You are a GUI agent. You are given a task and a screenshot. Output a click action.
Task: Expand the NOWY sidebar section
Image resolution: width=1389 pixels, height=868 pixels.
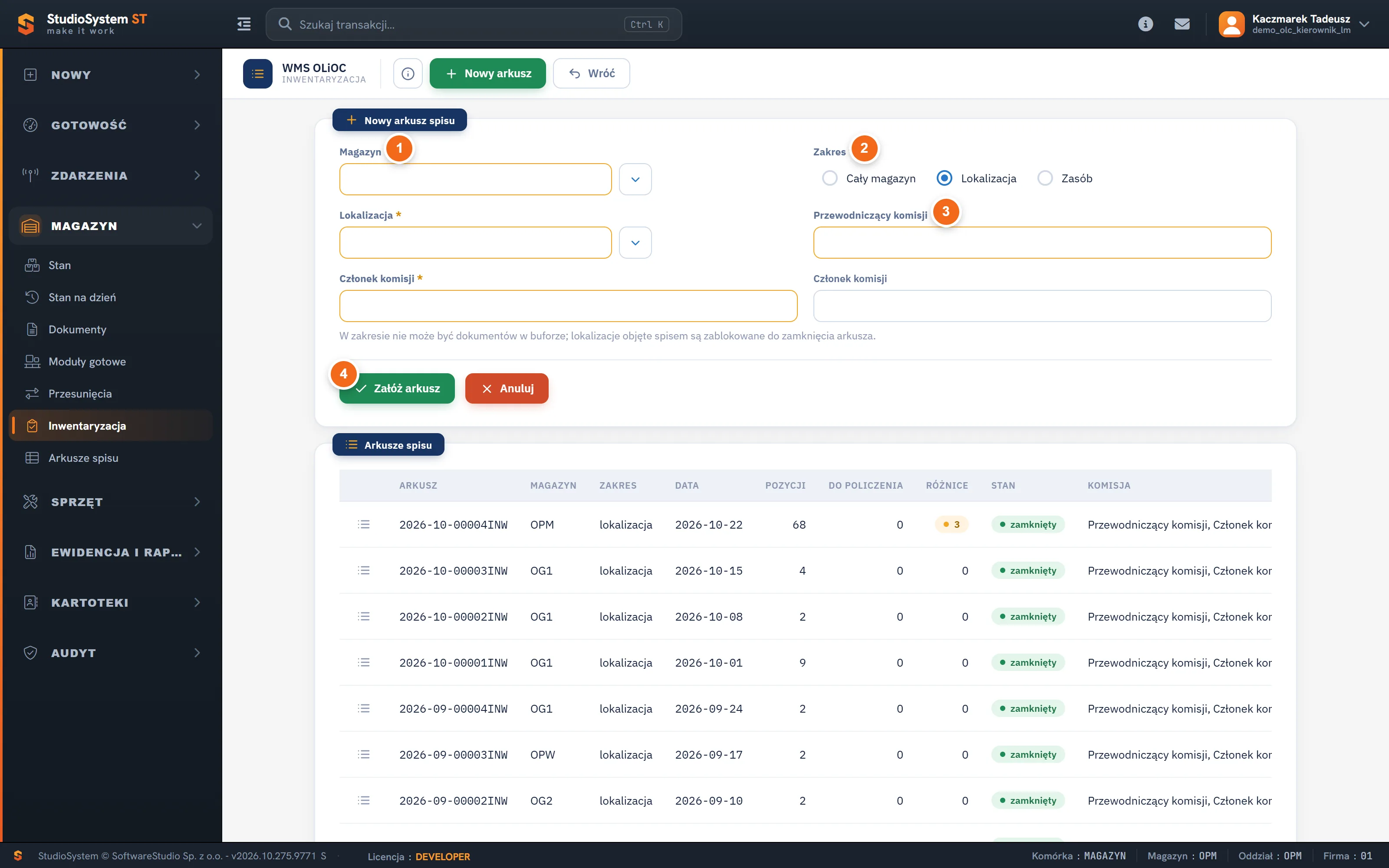coord(111,75)
